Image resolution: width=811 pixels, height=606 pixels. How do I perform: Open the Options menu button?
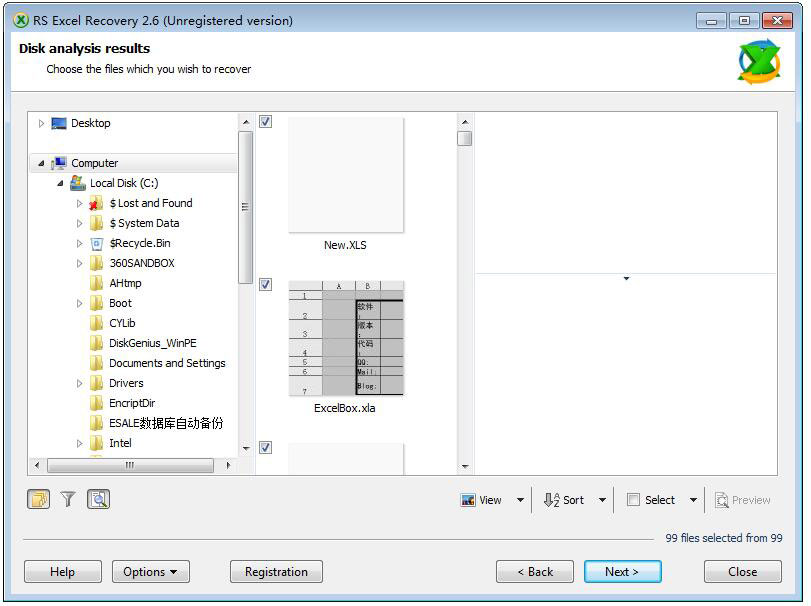pyautogui.click(x=150, y=572)
